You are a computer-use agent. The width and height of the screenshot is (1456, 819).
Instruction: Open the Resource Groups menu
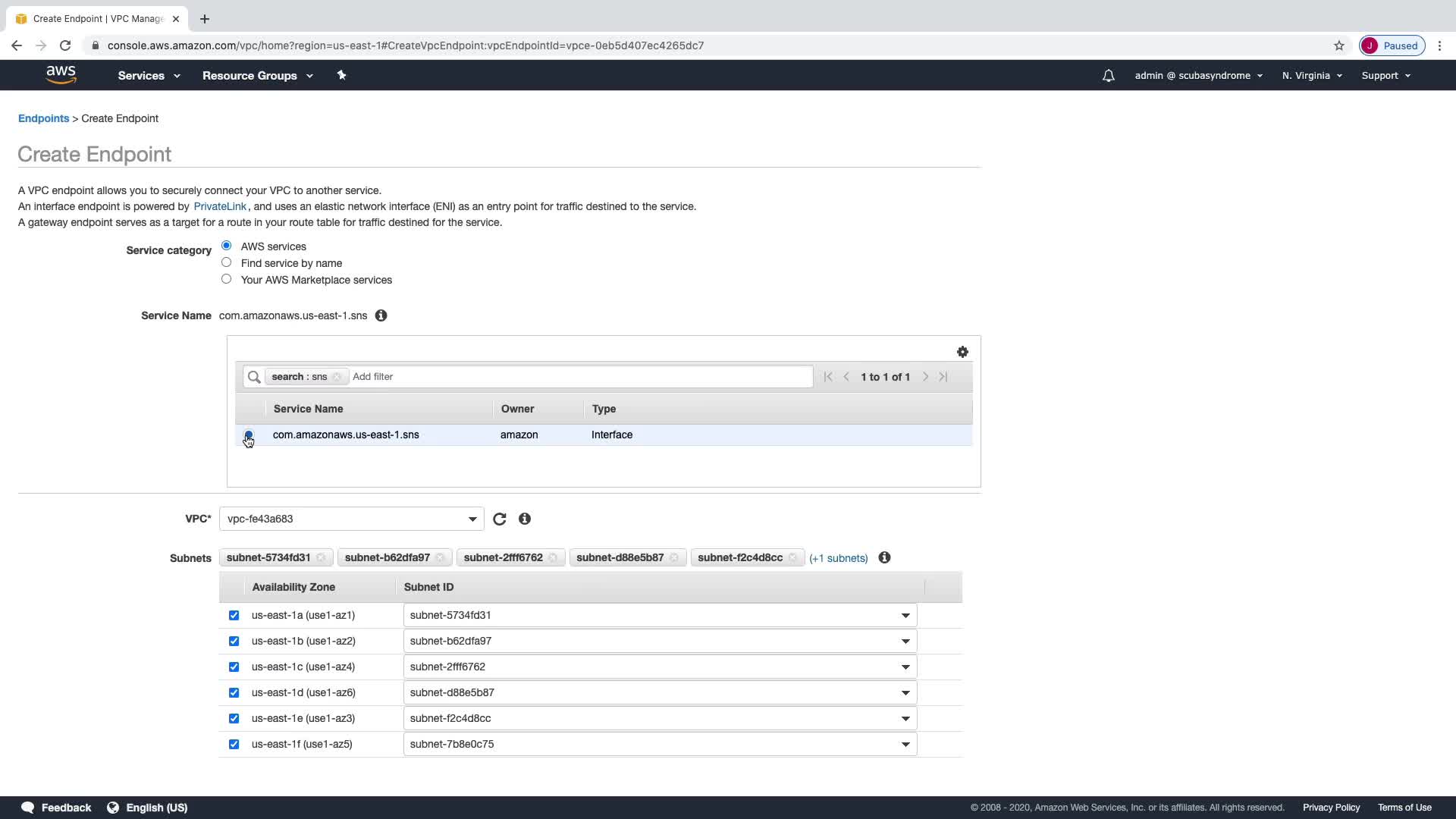257,76
